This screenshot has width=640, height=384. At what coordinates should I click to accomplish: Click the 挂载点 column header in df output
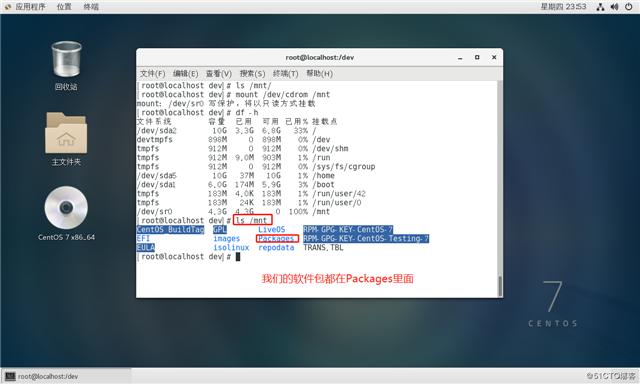[x=324, y=122]
